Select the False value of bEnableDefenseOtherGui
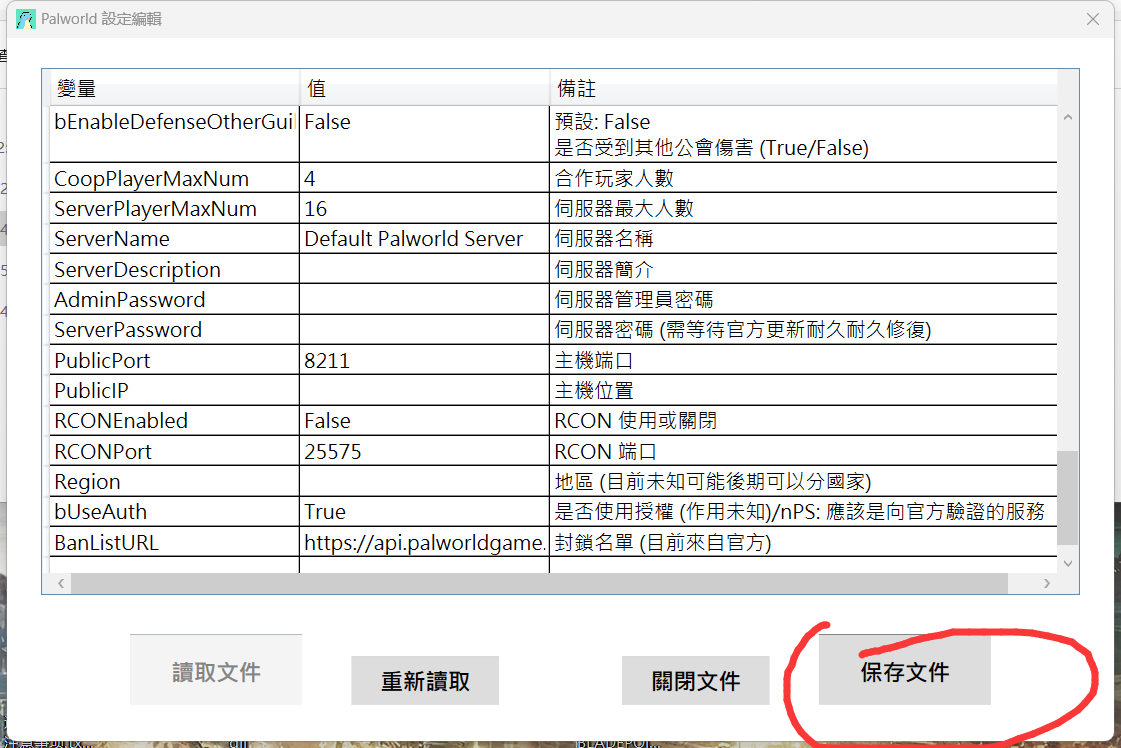1121x748 pixels. point(425,134)
